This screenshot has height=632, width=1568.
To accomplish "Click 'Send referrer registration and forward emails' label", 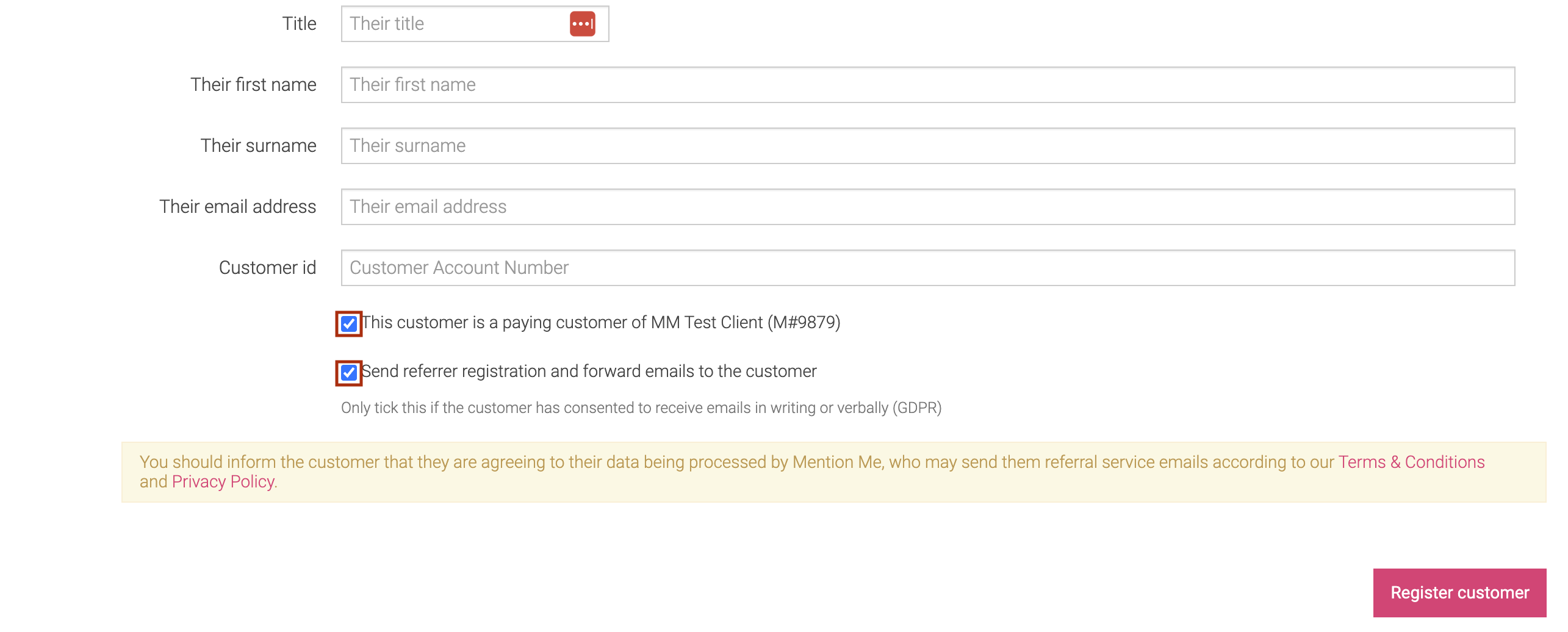I will point(589,371).
